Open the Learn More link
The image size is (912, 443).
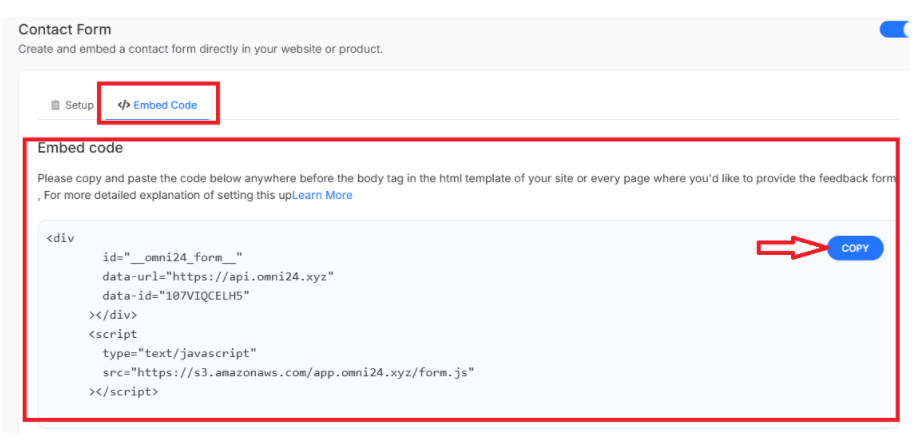click(x=322, y=195)
